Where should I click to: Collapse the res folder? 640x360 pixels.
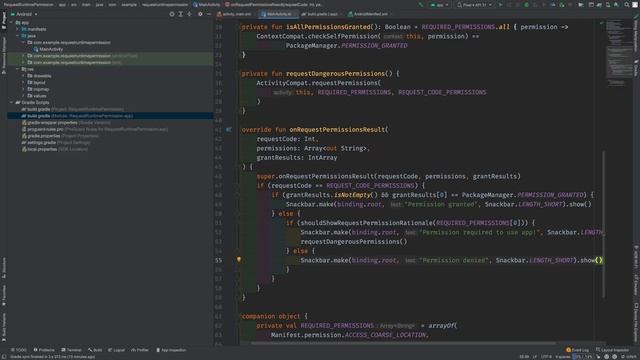[18, 69]
